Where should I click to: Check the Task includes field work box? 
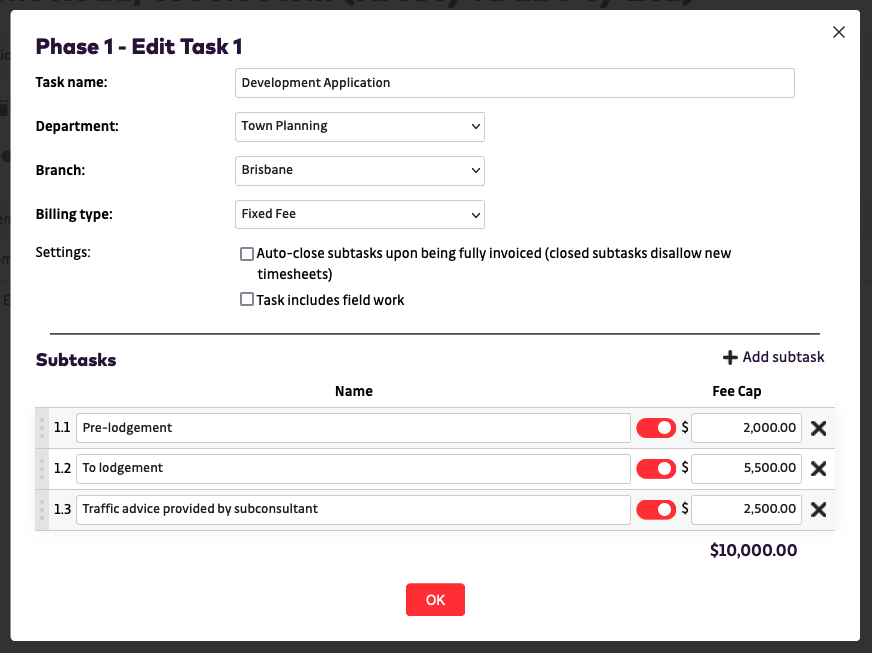(247, 299)
